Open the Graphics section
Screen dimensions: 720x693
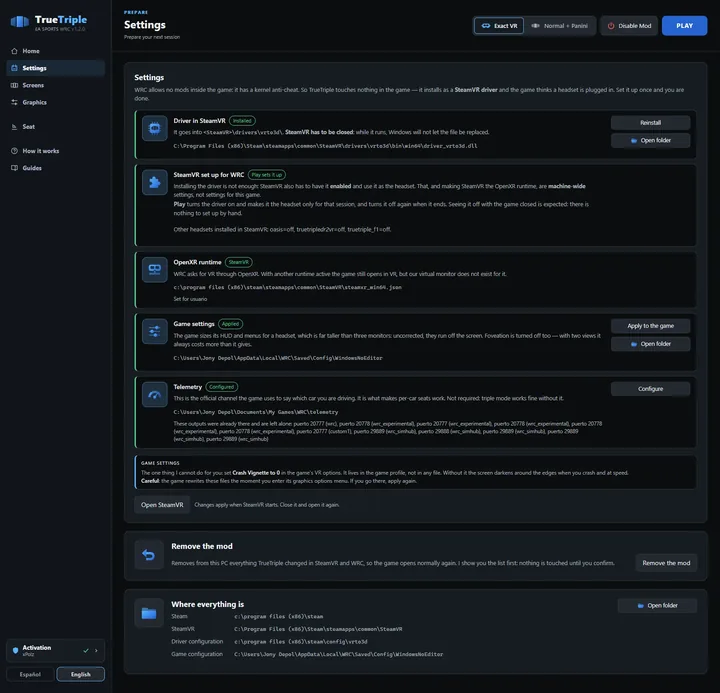pos(56,102)
